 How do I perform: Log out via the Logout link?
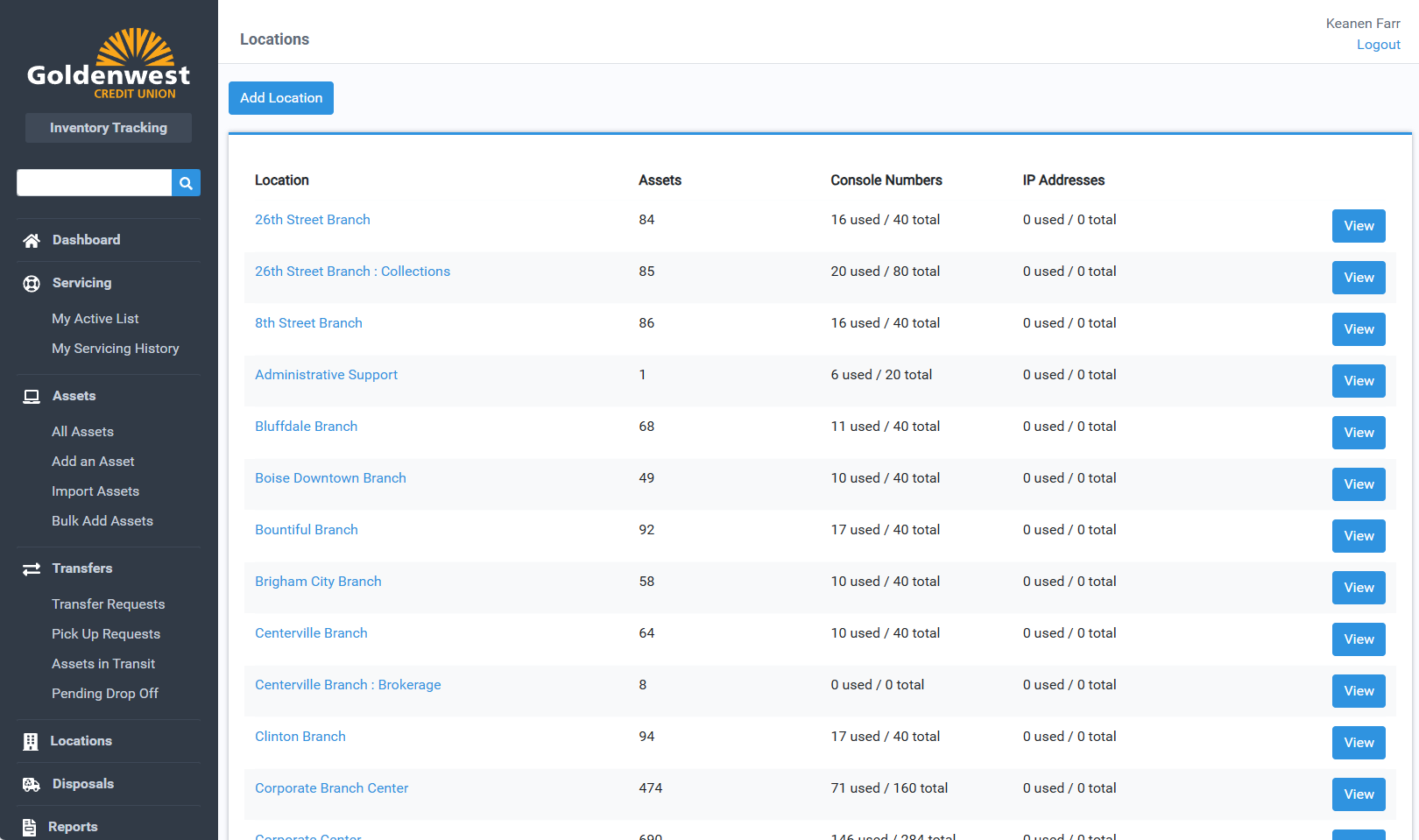click(1378, 45)
